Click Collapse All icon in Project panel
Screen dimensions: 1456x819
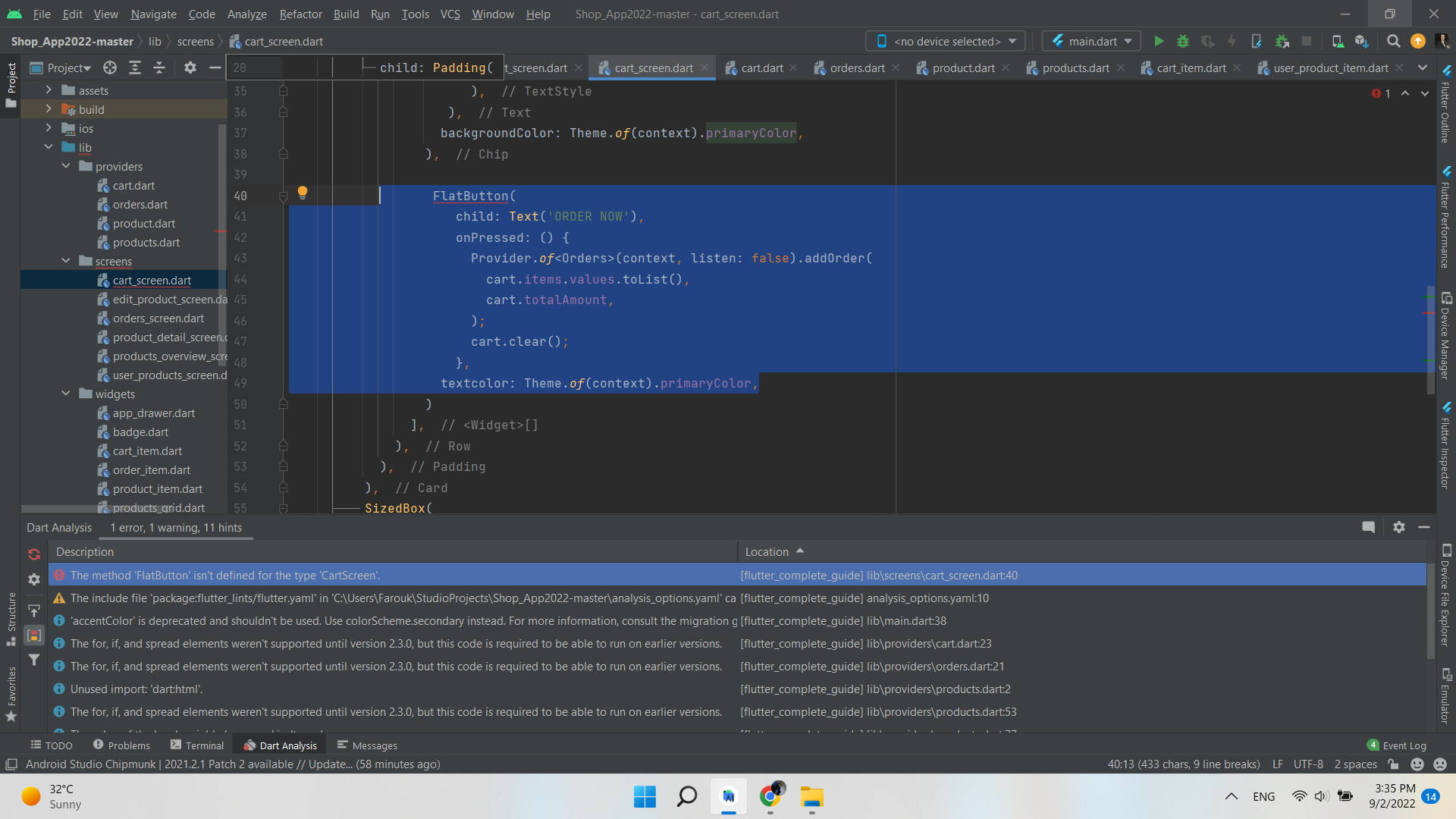pyautogui.click(x=159, y=67)
